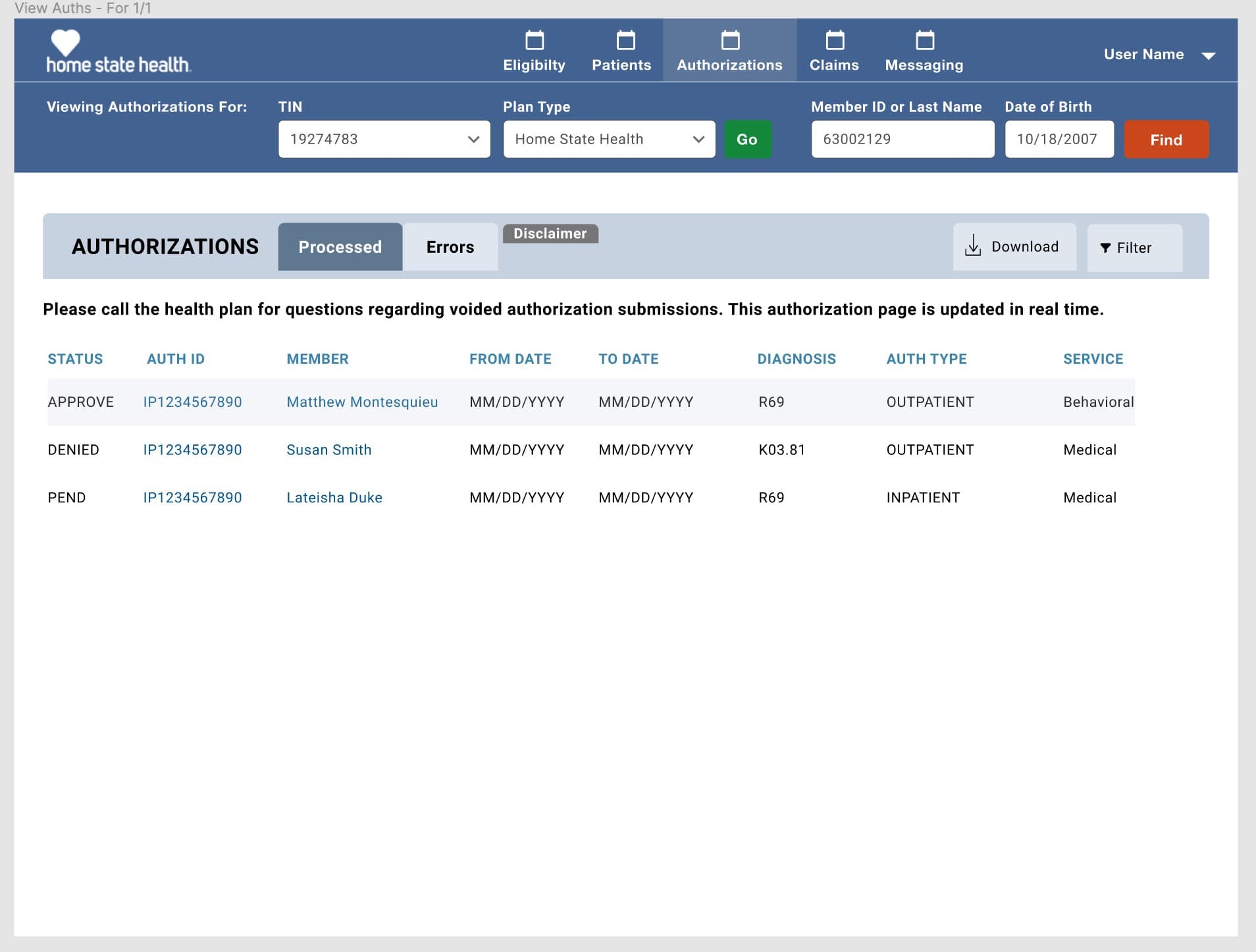Screen dimensions: 1256x952
Task: Open the Patients nav tab
Action: click(621, 51)
